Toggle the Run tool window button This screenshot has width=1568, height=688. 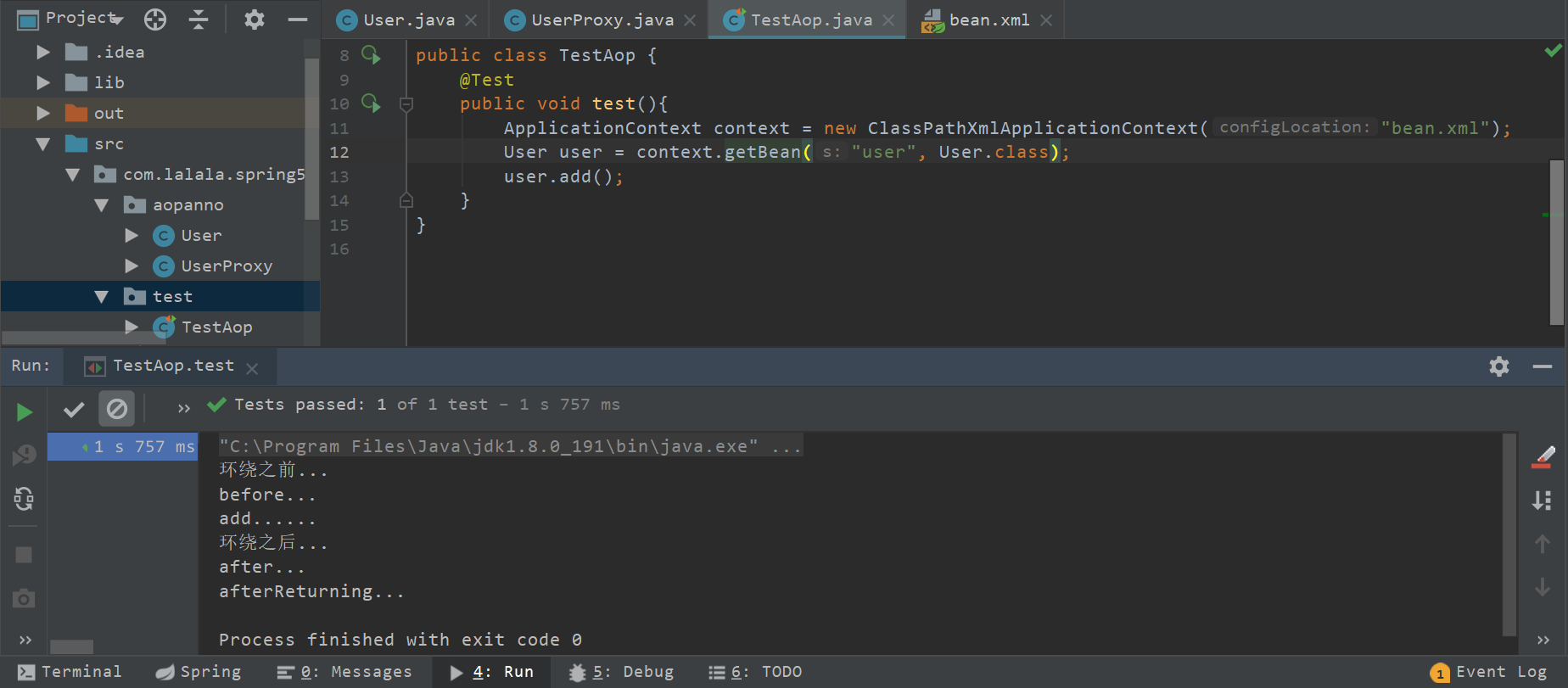[491, 672]
